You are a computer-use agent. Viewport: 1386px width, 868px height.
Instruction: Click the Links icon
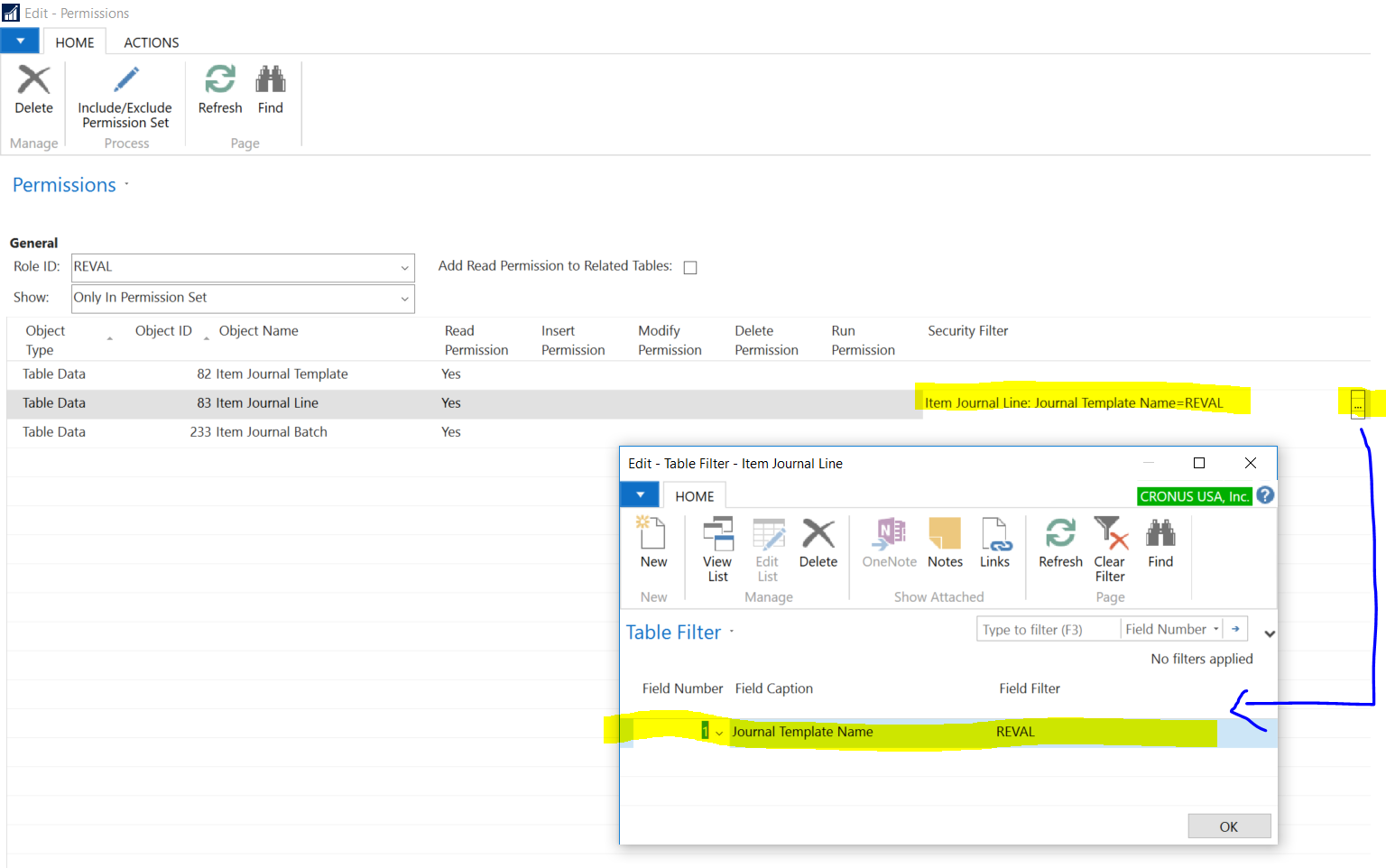(x=994, y=534)
